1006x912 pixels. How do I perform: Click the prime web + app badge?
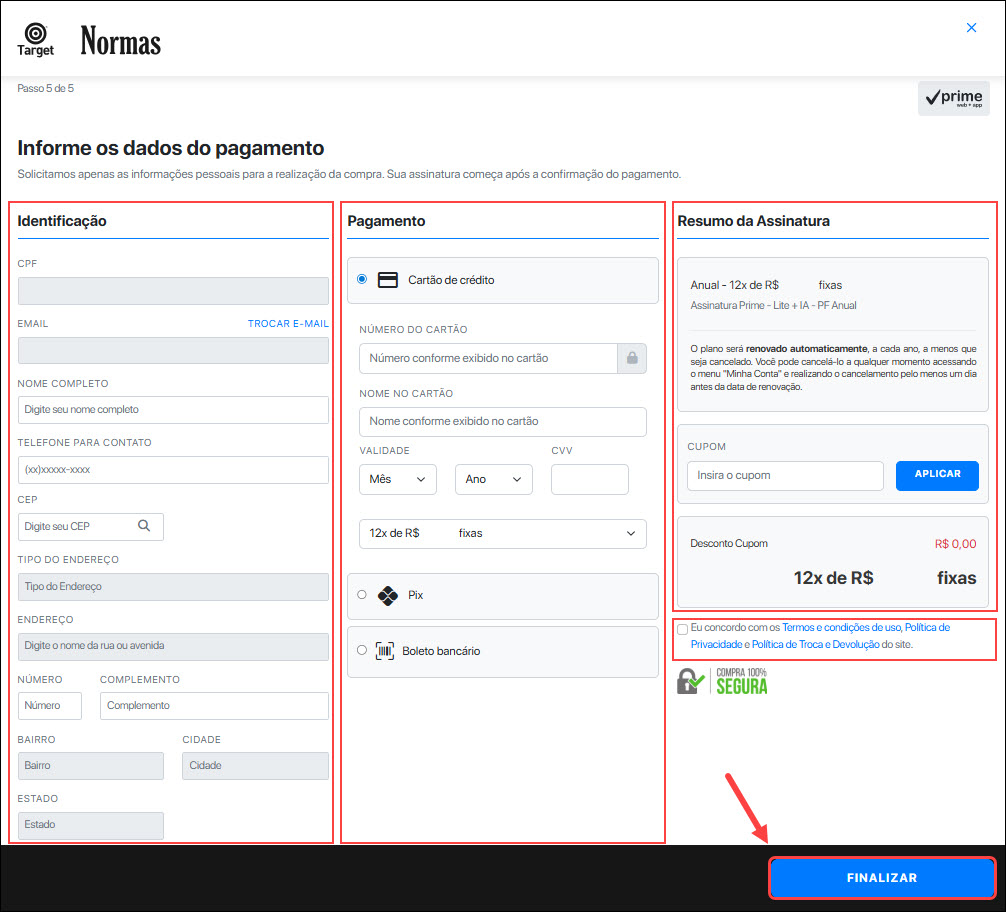954,98
